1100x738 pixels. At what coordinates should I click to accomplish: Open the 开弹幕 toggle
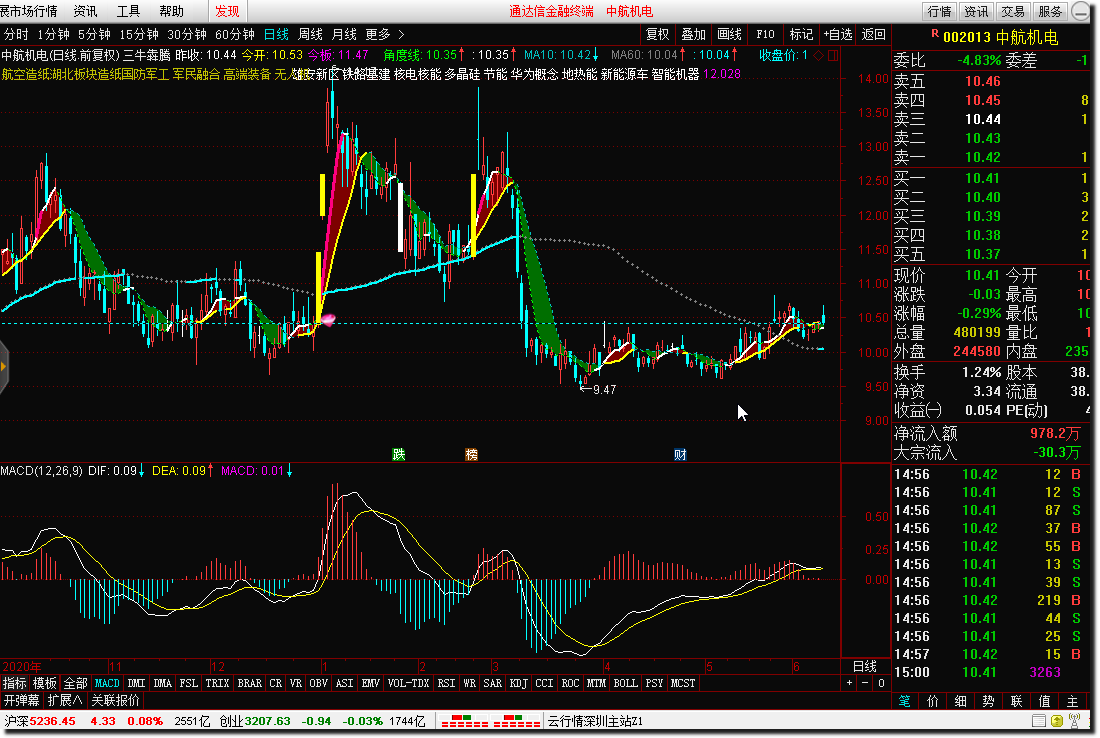click(22, 700)
